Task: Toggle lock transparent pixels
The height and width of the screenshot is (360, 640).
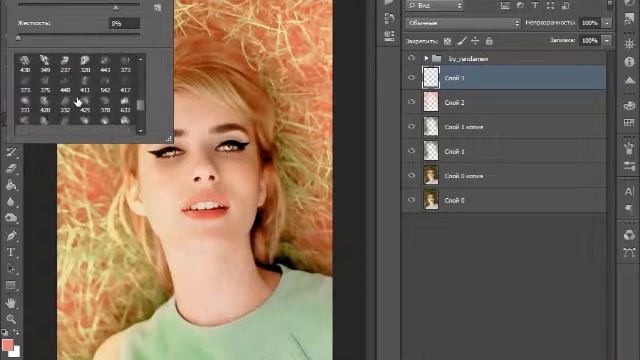Action: [448, 41]
